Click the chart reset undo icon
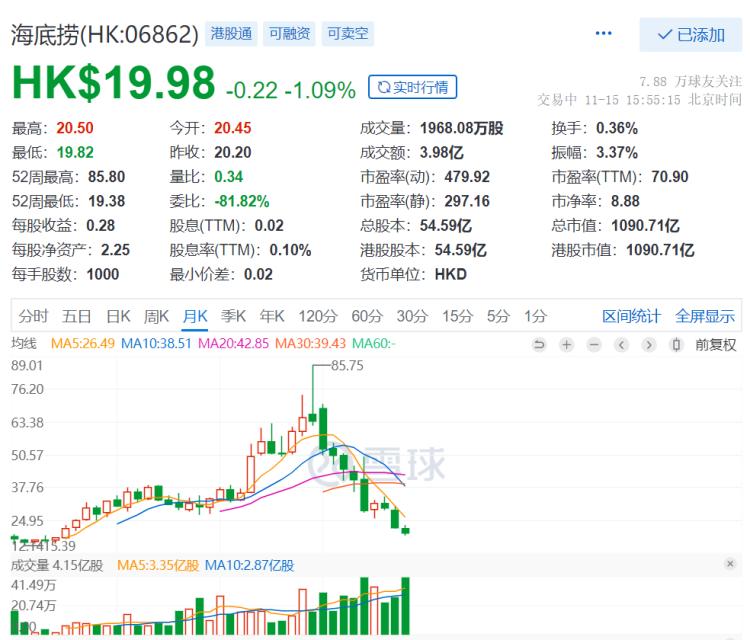 click(x=539, y=344)
